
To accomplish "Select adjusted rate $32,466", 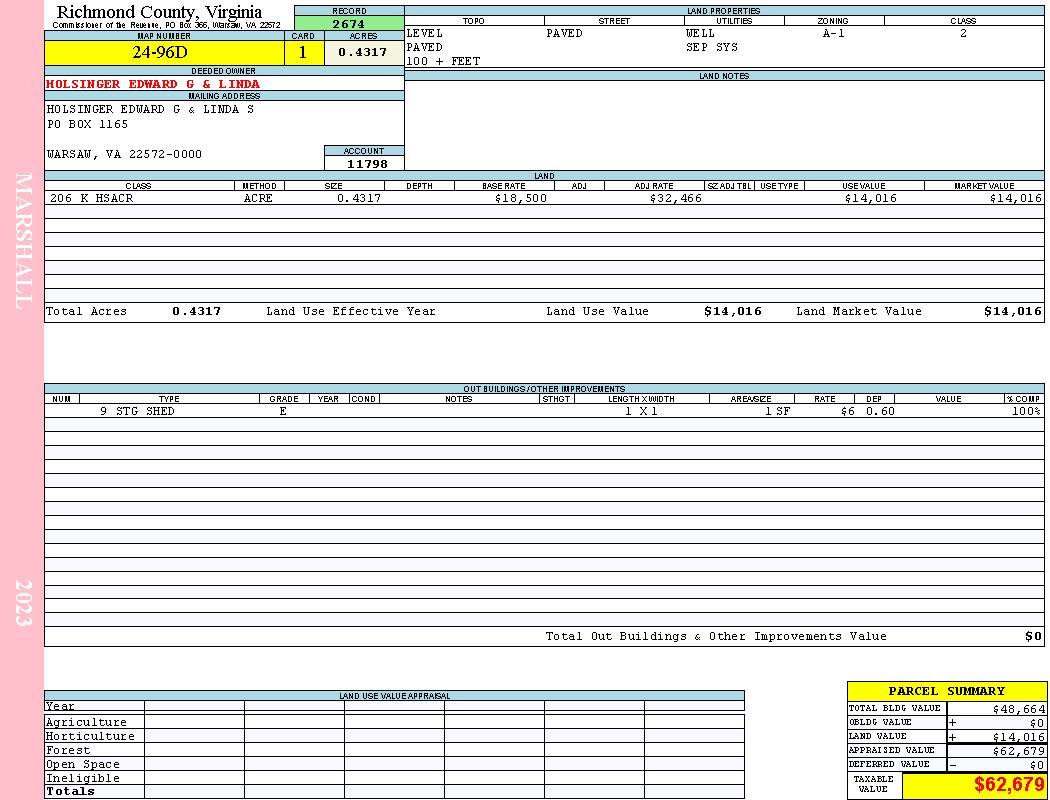I will click(676, 199).
